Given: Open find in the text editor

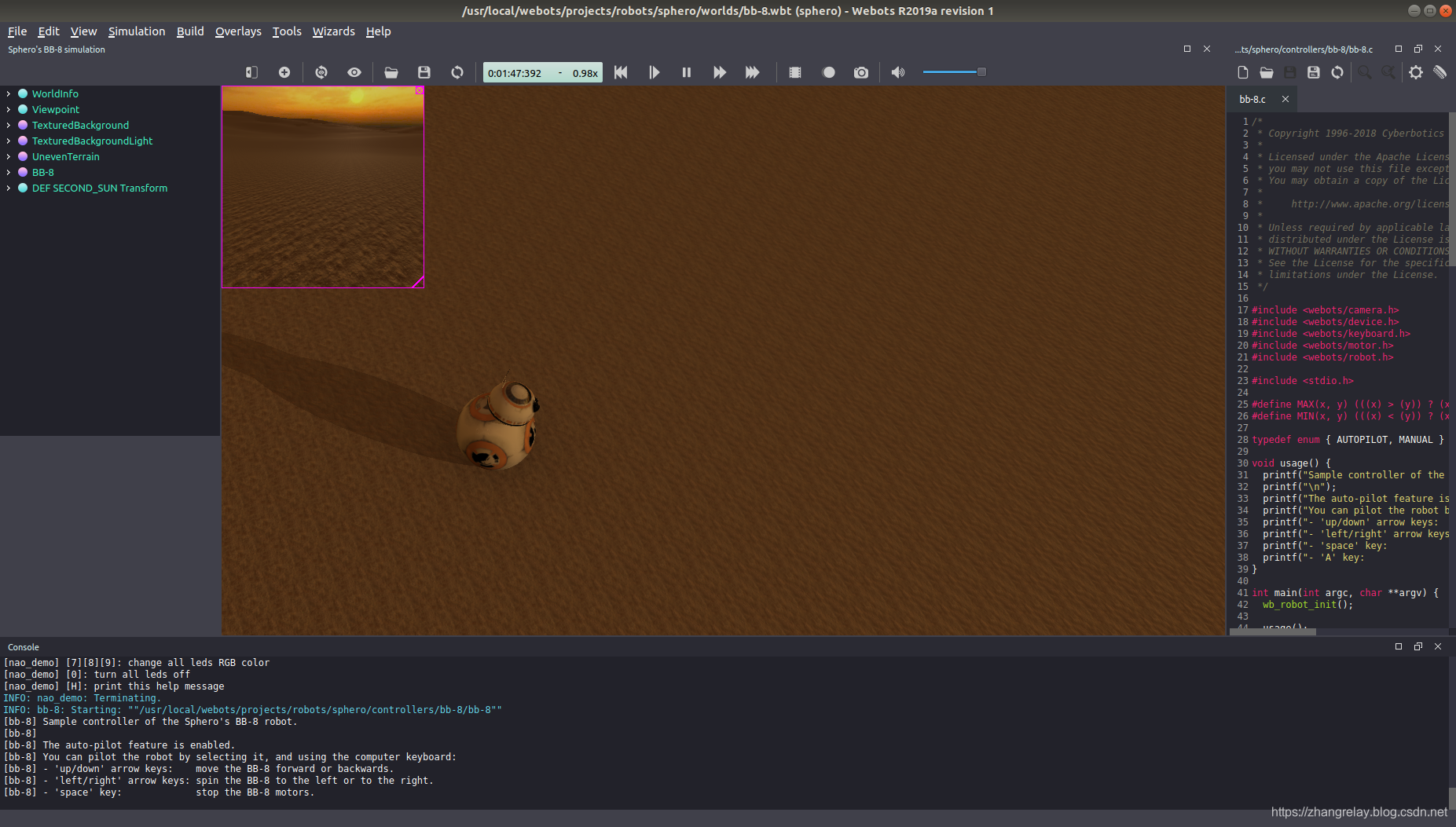Looking at the screenshot, I should tap(1365, 72).
